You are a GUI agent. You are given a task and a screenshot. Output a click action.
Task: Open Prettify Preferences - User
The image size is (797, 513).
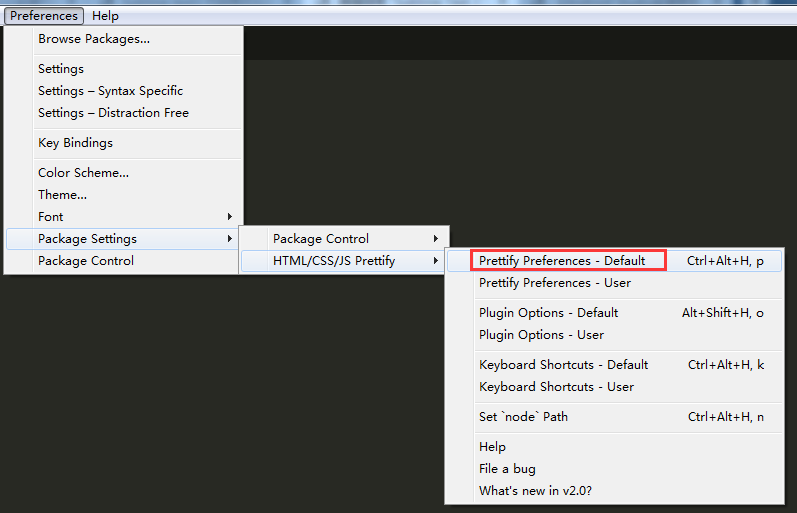614,283
